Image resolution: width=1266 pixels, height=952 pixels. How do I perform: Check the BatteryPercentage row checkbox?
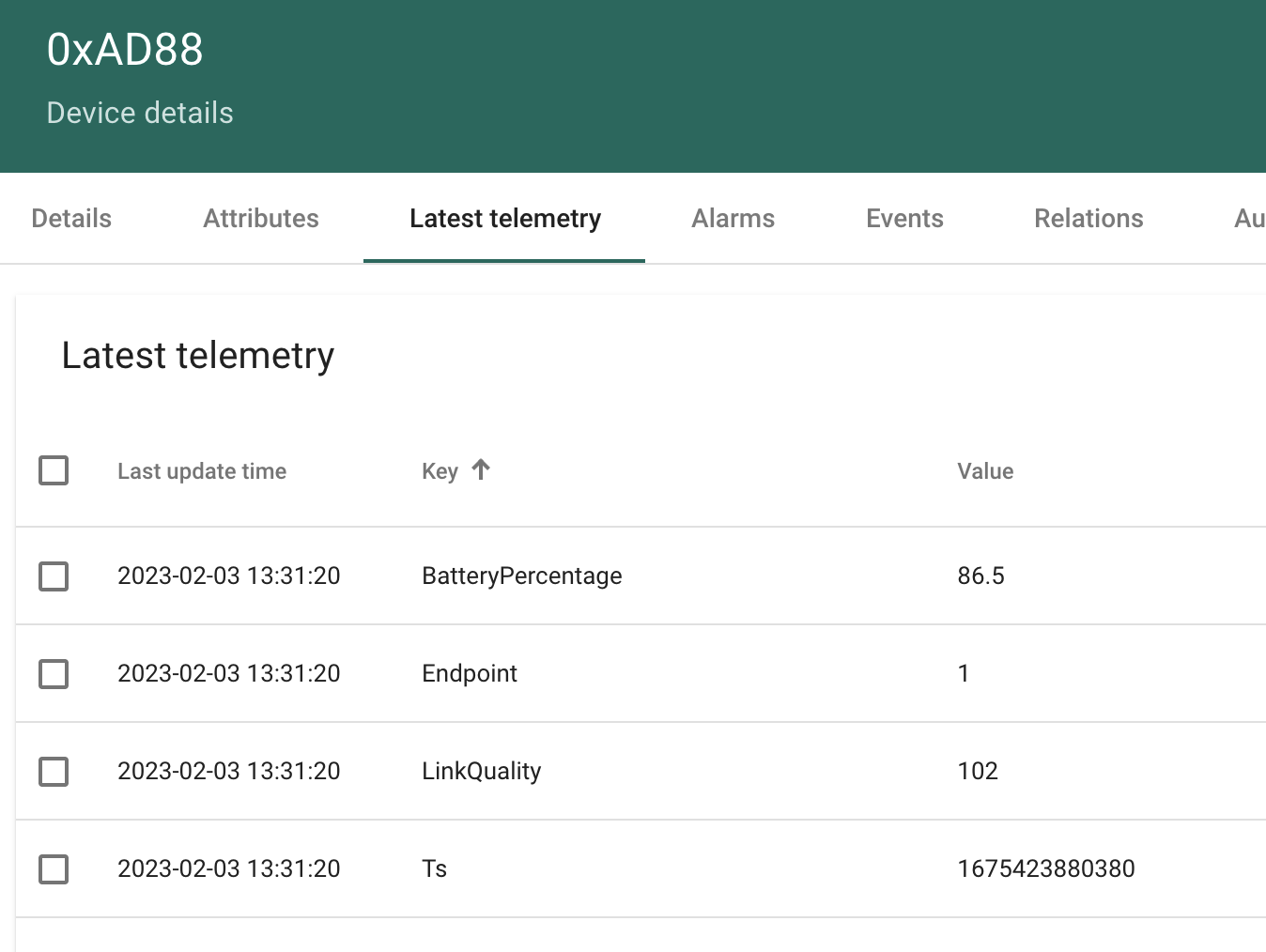(x=54, y=576)
